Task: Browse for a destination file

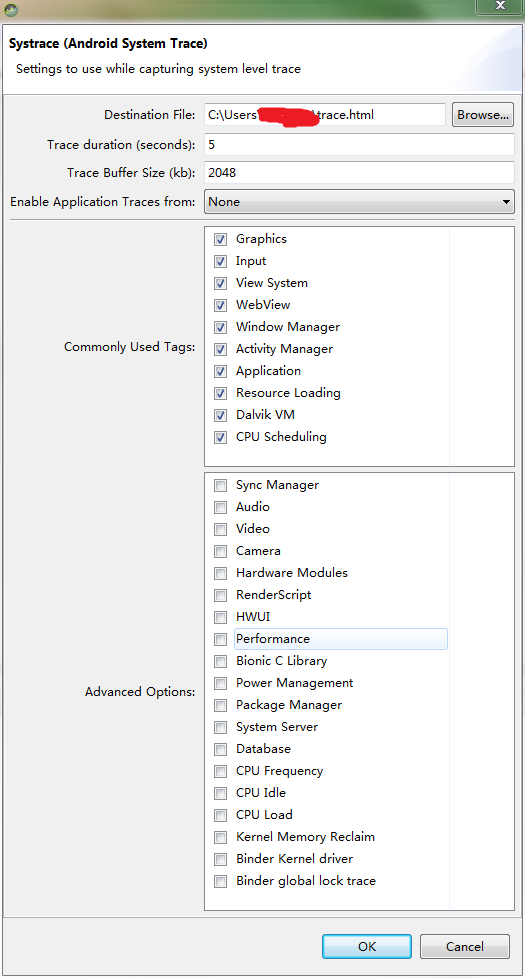Action: coord(483,115)
